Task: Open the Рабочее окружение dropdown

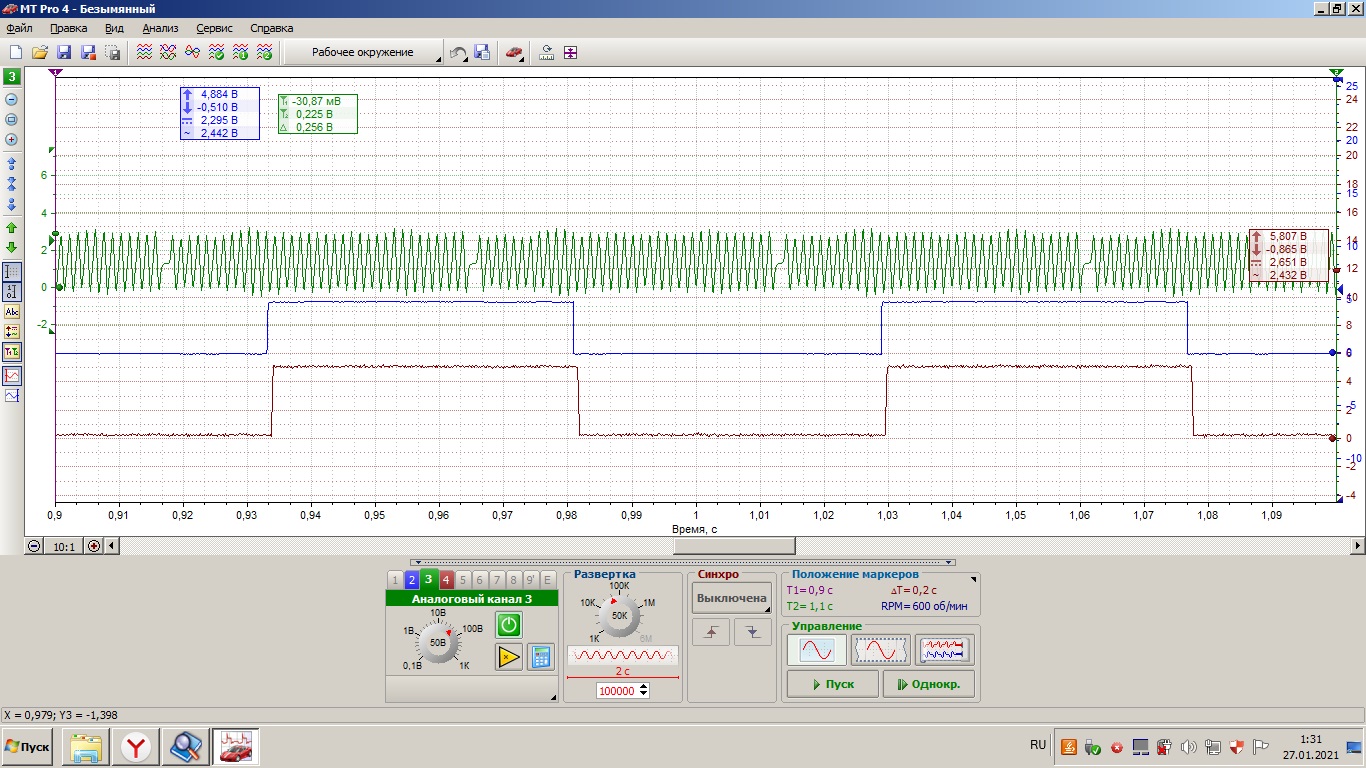Action: pyautogui.click(x=363, y=52)
